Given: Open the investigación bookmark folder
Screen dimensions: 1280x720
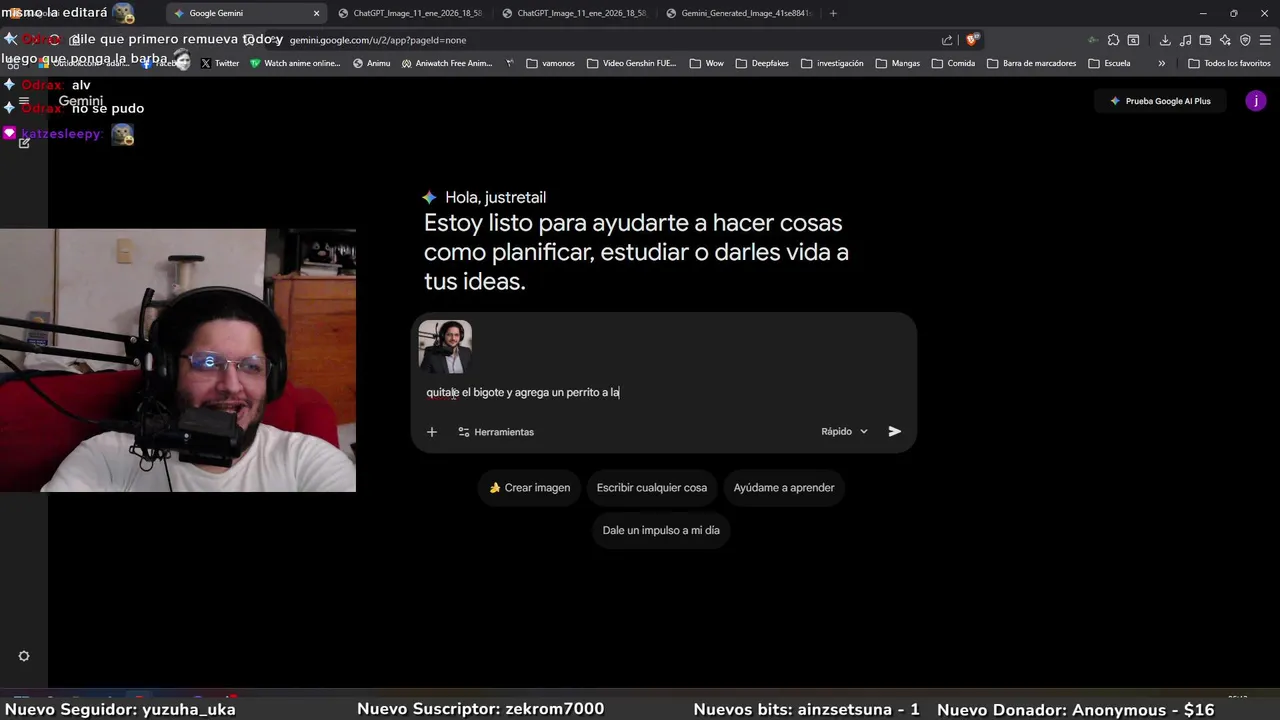Looking at the screenshot, I should click(832, 63).
